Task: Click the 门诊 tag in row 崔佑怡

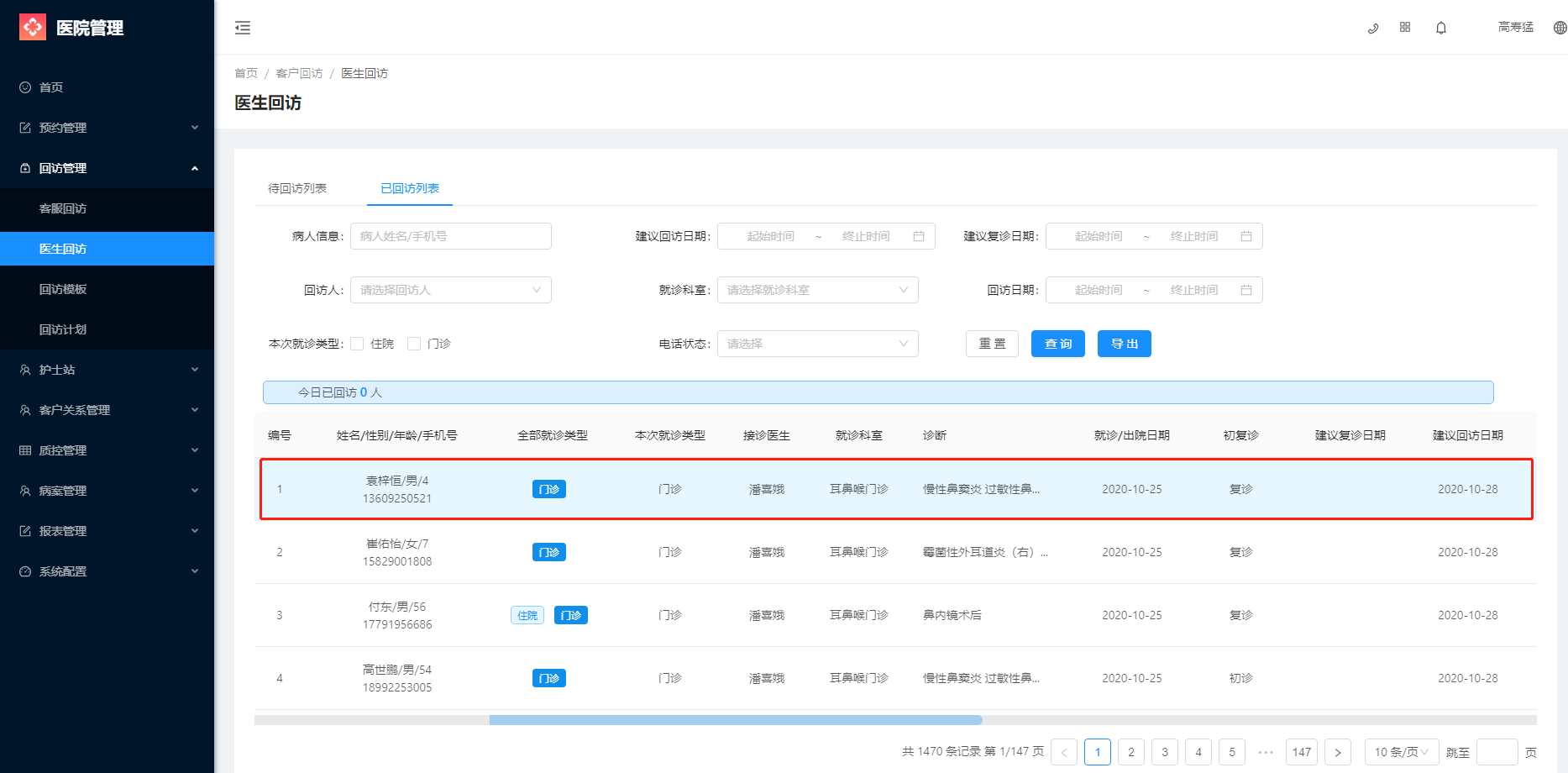Action: tap(549, 552)
